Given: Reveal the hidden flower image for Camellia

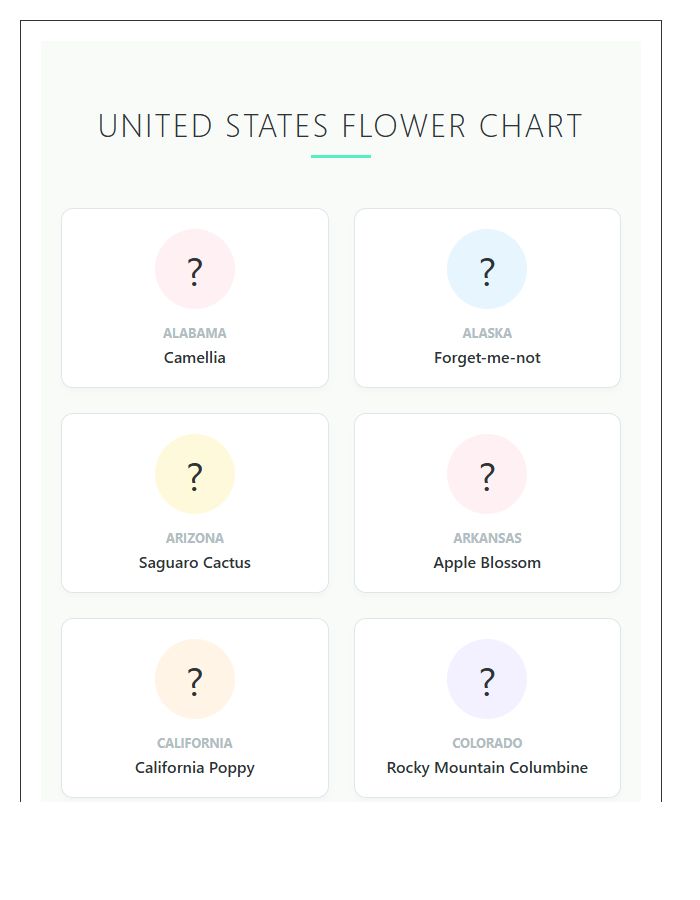Looking at the screenshot, I should tap(194, 269).
